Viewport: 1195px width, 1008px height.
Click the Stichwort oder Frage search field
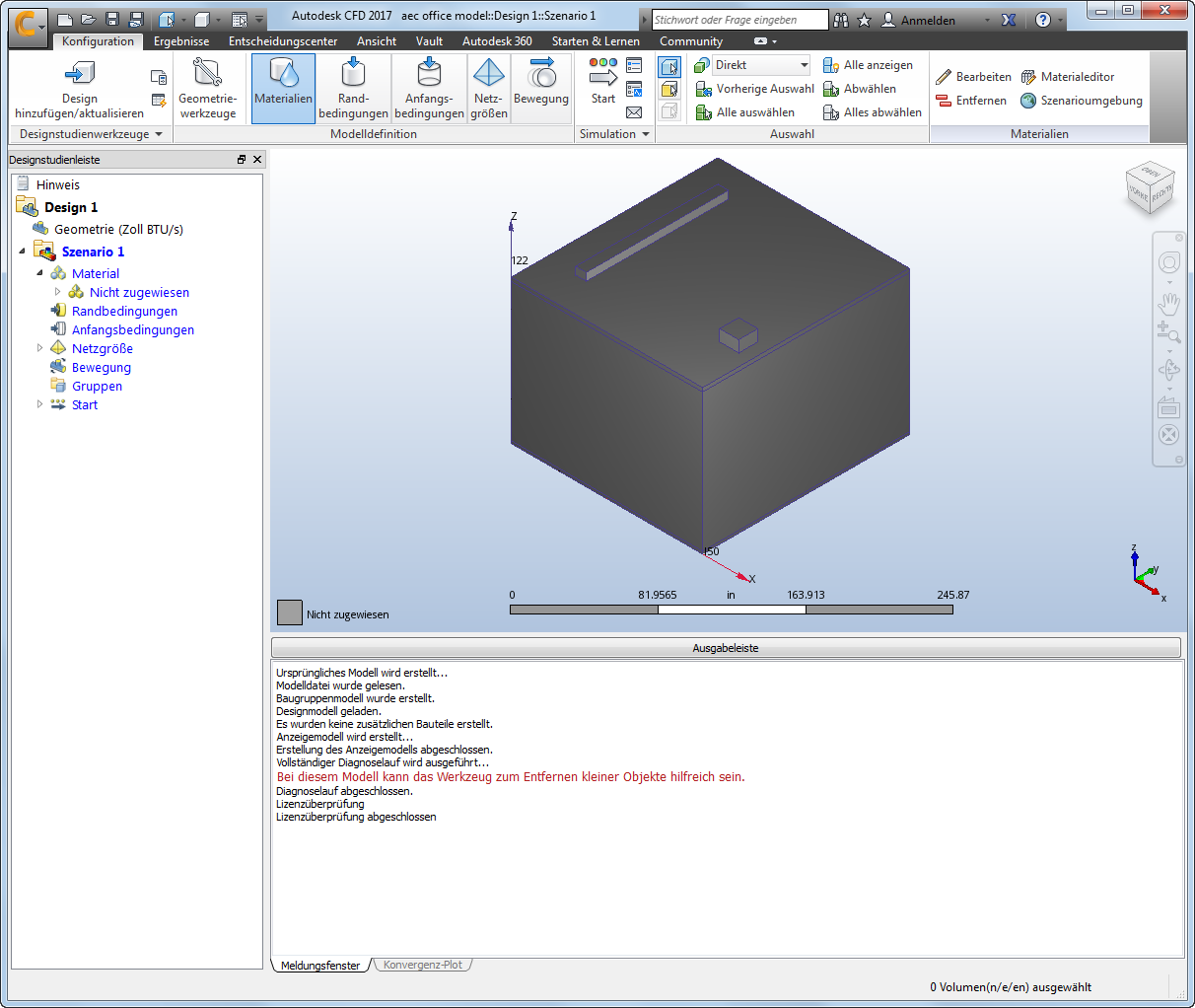(x=739, y=20)
